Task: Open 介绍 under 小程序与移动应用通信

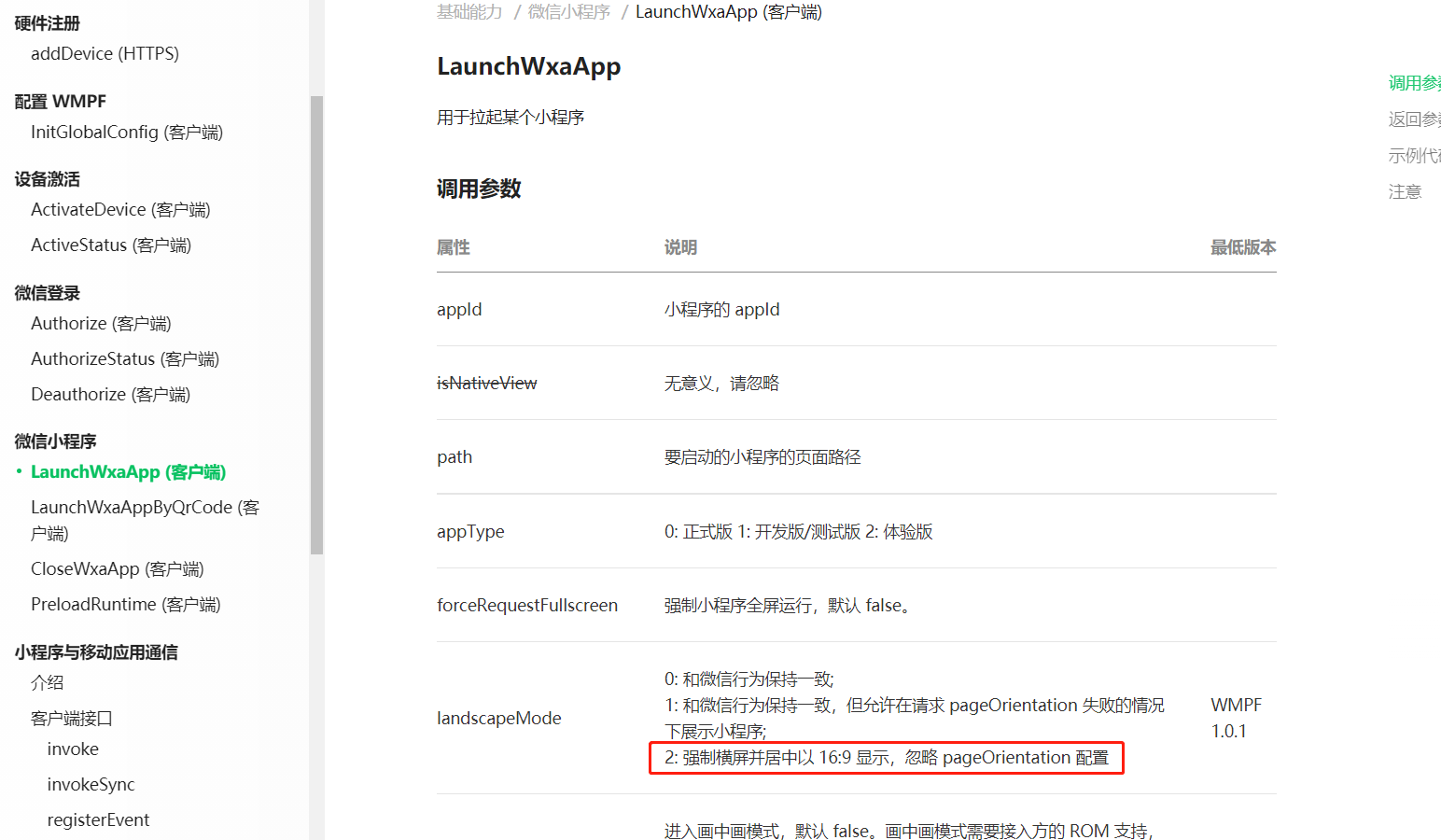Action: 47,682
